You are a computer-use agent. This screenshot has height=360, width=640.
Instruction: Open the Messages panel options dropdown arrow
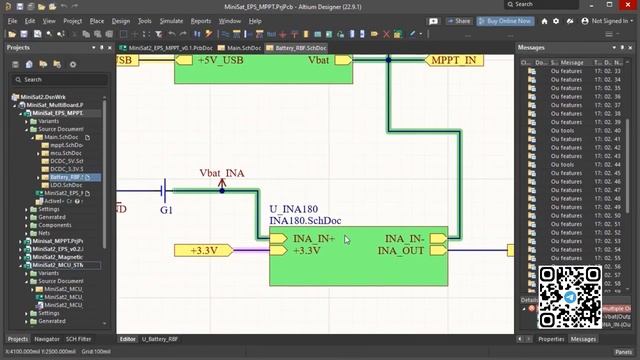[x=614, y=48]
